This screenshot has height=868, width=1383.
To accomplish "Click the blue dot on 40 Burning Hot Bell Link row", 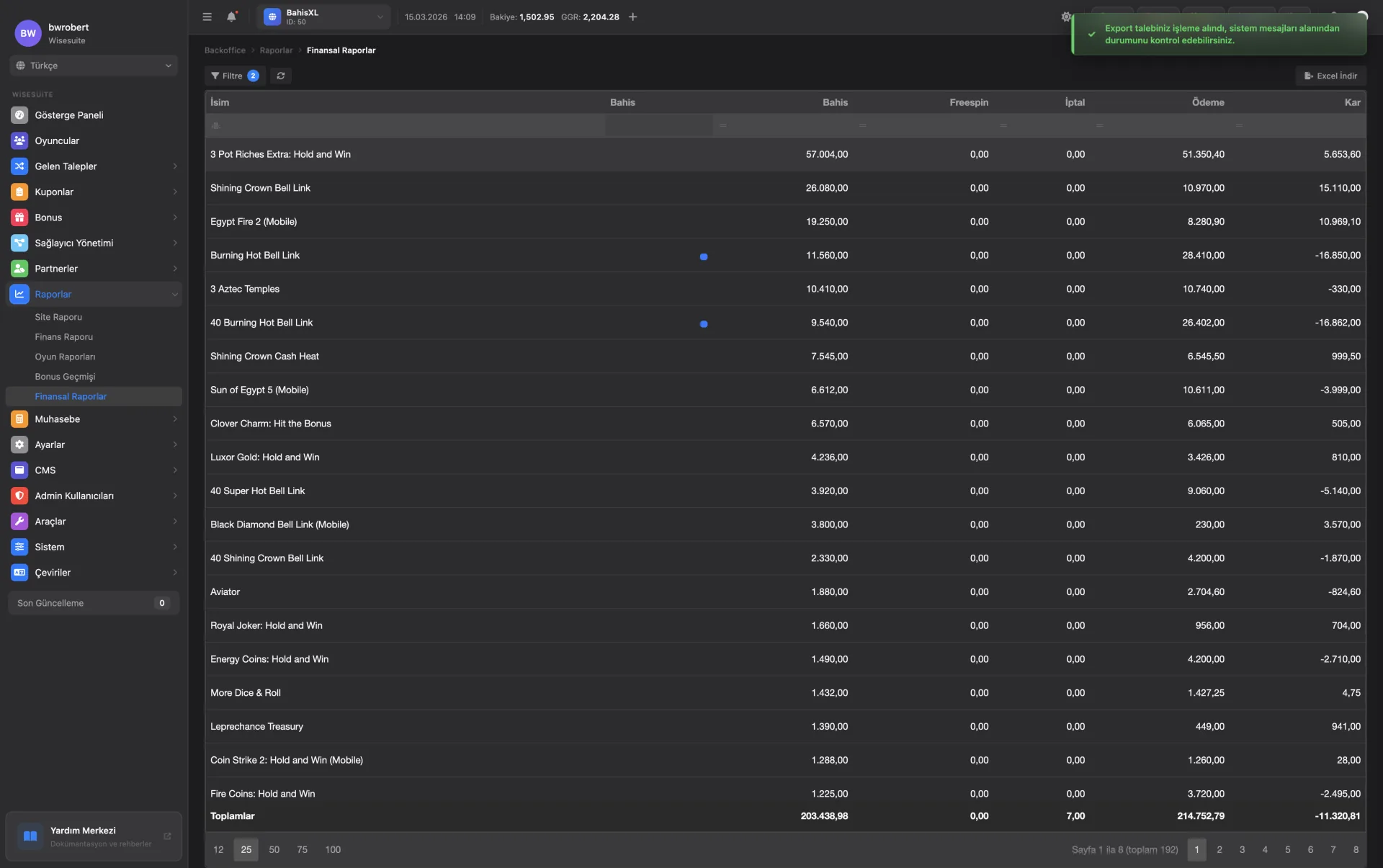I will 704,324.
